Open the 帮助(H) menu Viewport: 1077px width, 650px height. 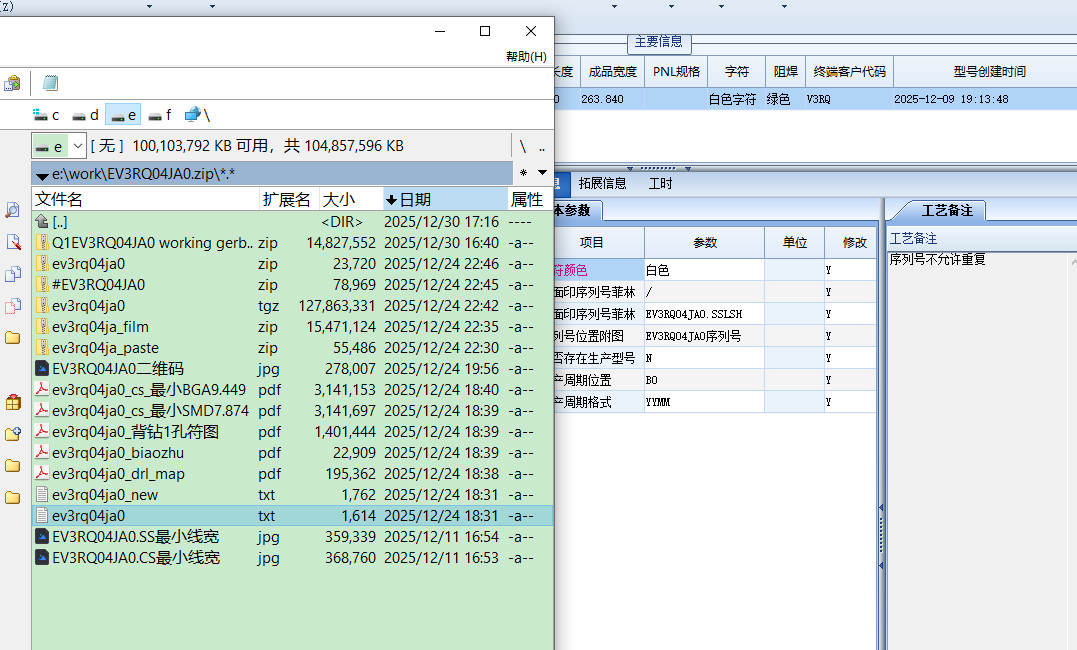pyautogui.click(x=526, y=56)
